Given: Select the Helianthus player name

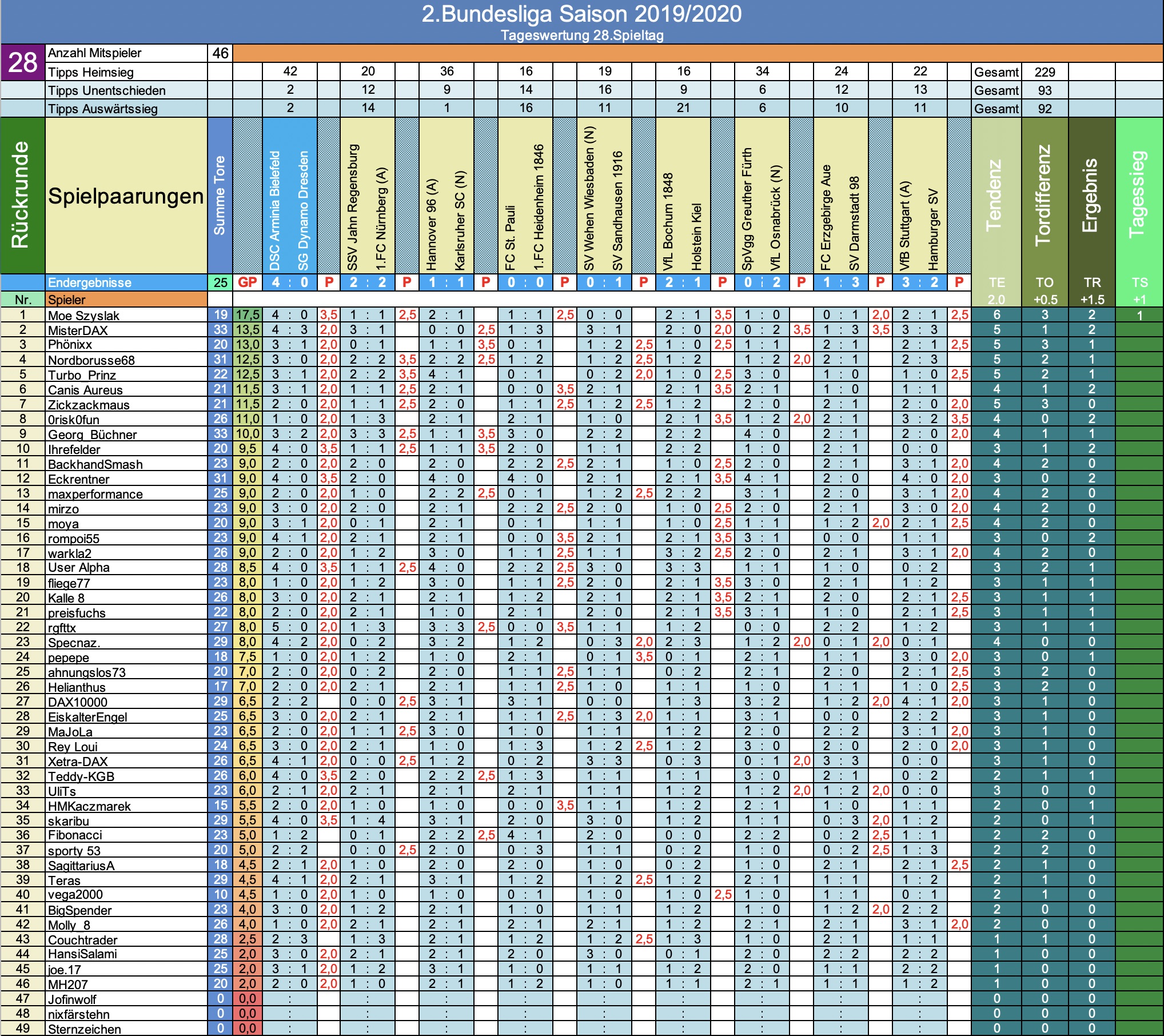Looking at the screenshot, I should [x=126, y=687].
